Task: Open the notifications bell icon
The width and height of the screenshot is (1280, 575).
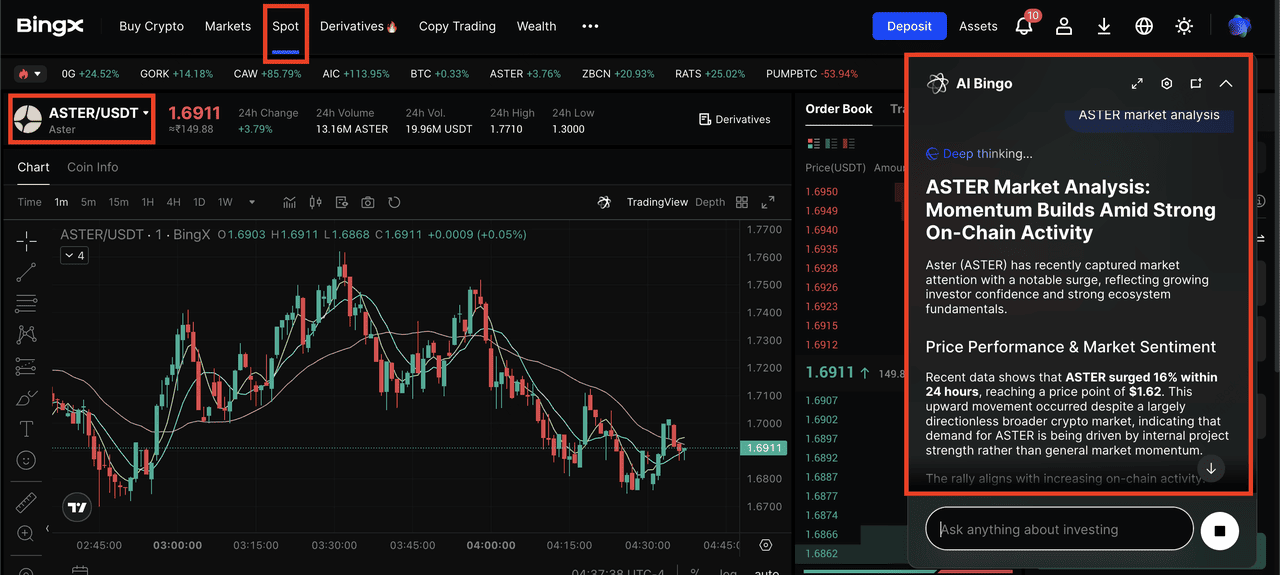Action: [1024, 27]
